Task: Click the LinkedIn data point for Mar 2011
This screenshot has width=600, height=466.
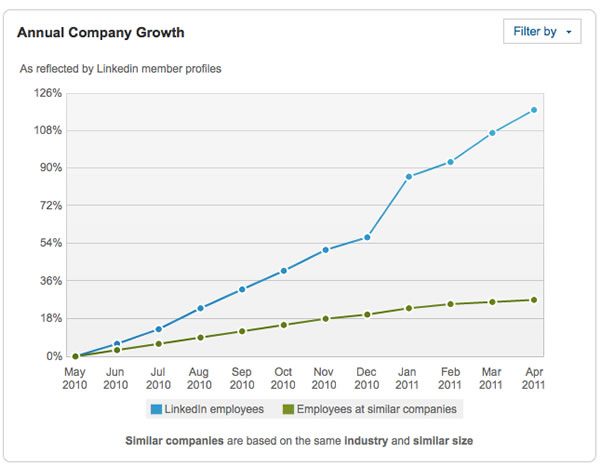Action: point(492,133)
